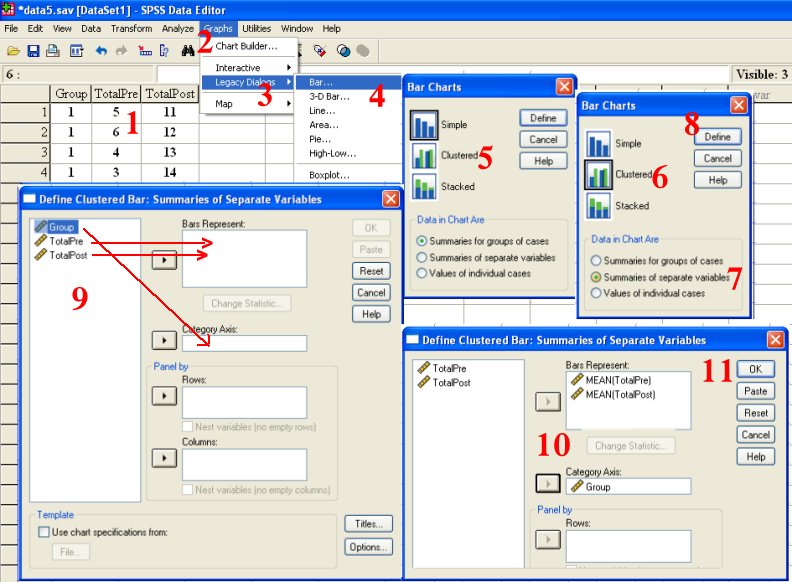This screenshot has height=582, width=792.
Task: Select Summaries for groups of cases in right Bar Charts dialog
Action: (x=596, y=261)
